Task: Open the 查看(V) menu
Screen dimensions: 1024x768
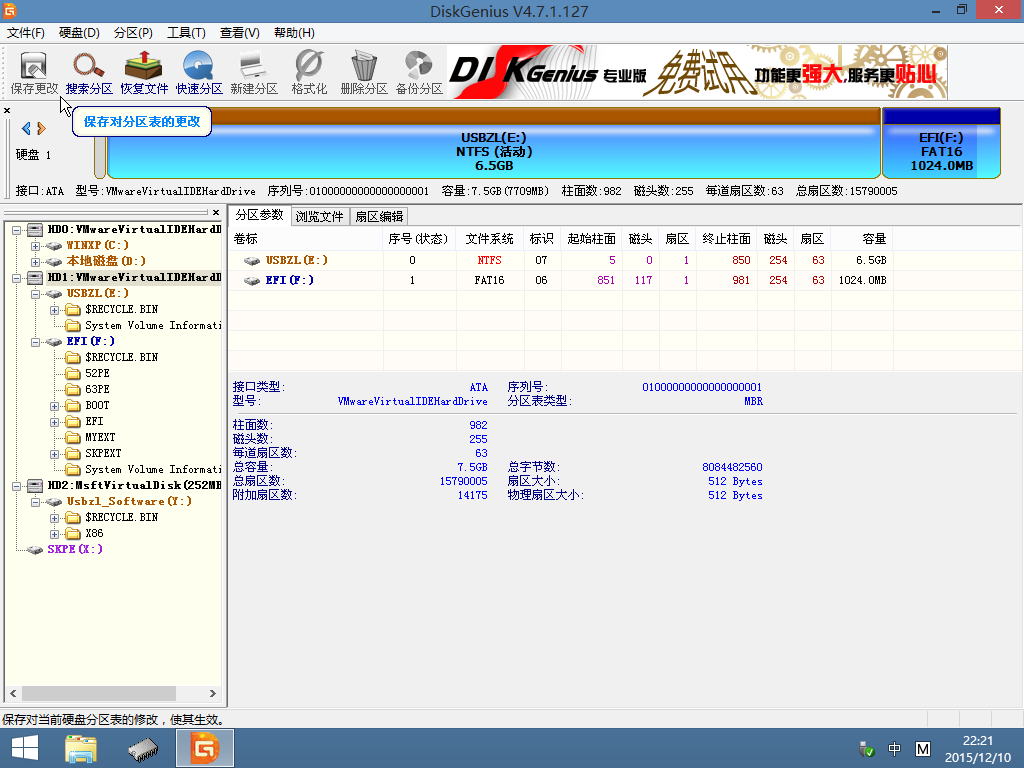Action: [239, 33]
